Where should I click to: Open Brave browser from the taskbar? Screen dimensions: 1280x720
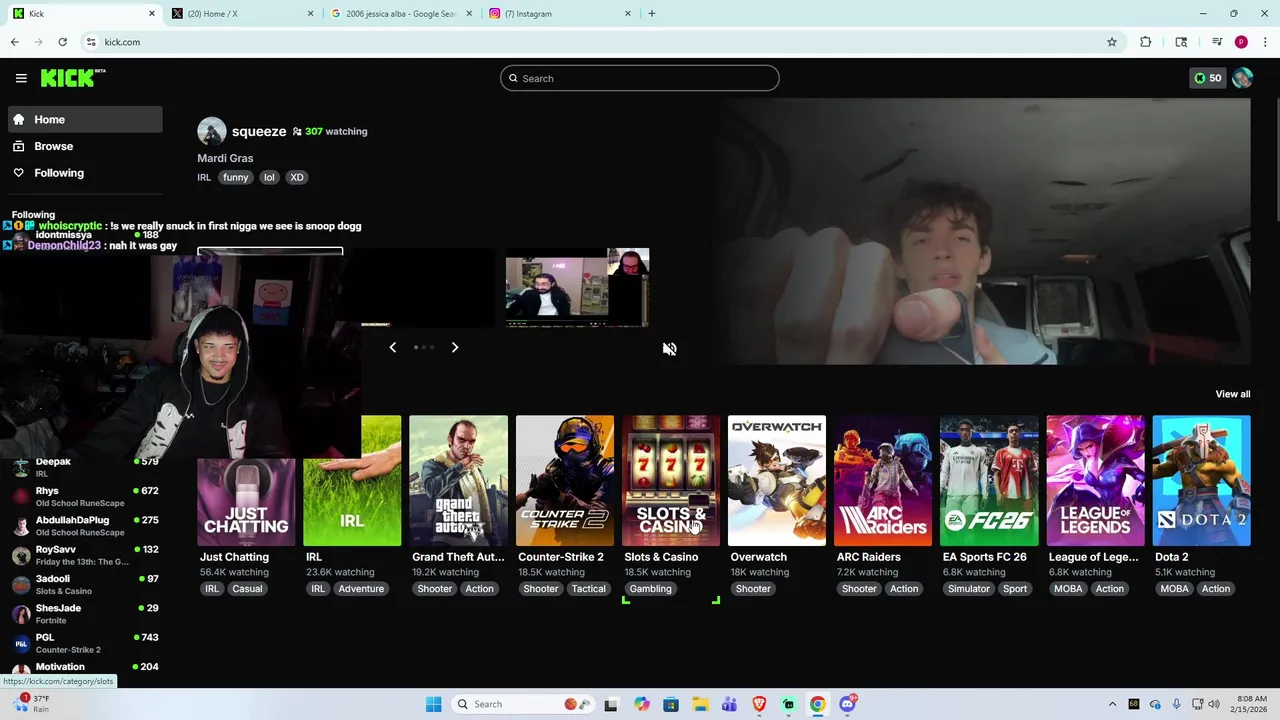tap(759, 704)
